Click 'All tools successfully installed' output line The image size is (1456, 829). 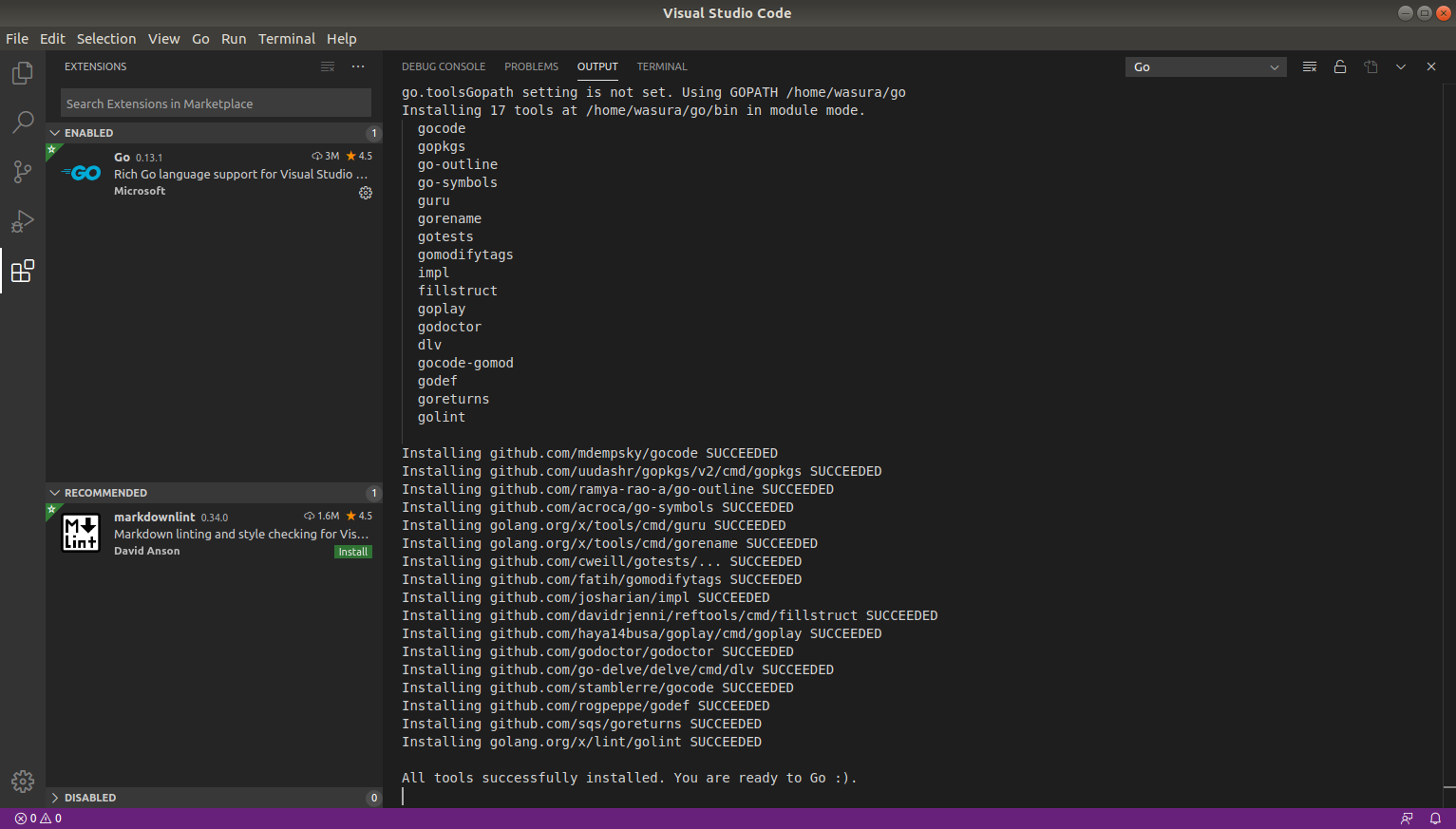pyautogui.click(x=629, y=778)
